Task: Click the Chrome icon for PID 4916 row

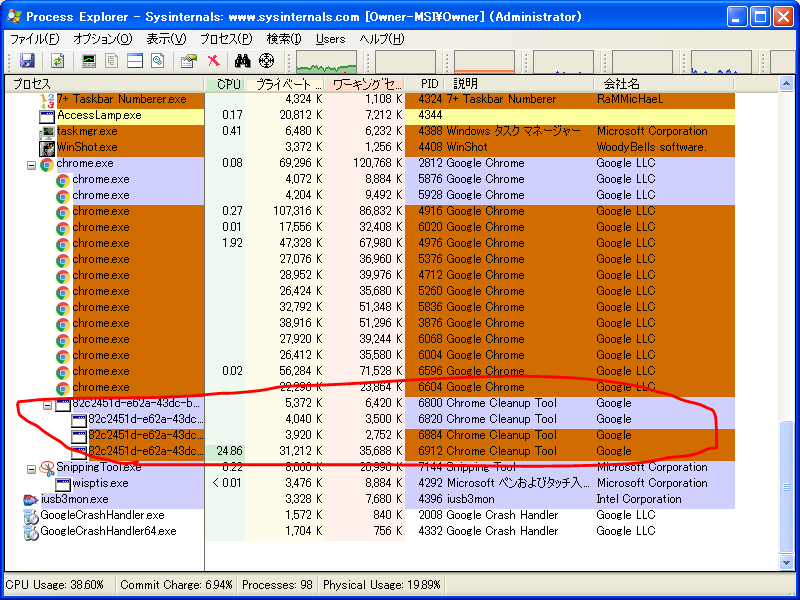Action: point(63,212)
